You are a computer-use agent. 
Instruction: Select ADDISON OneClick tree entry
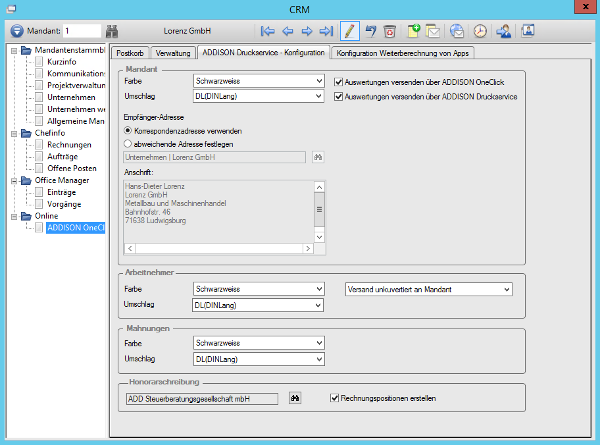75,228
